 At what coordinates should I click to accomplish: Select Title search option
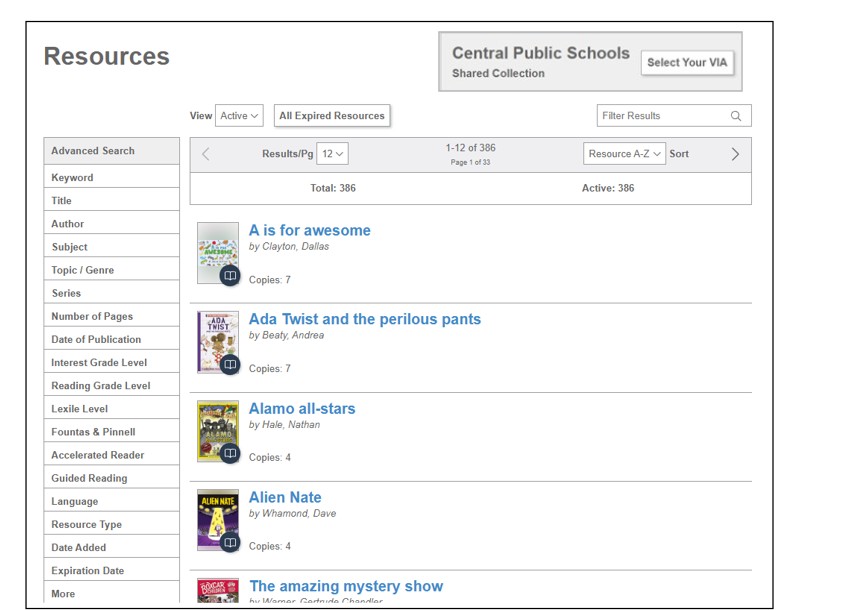pyautogui.click(x=112, y=200)
